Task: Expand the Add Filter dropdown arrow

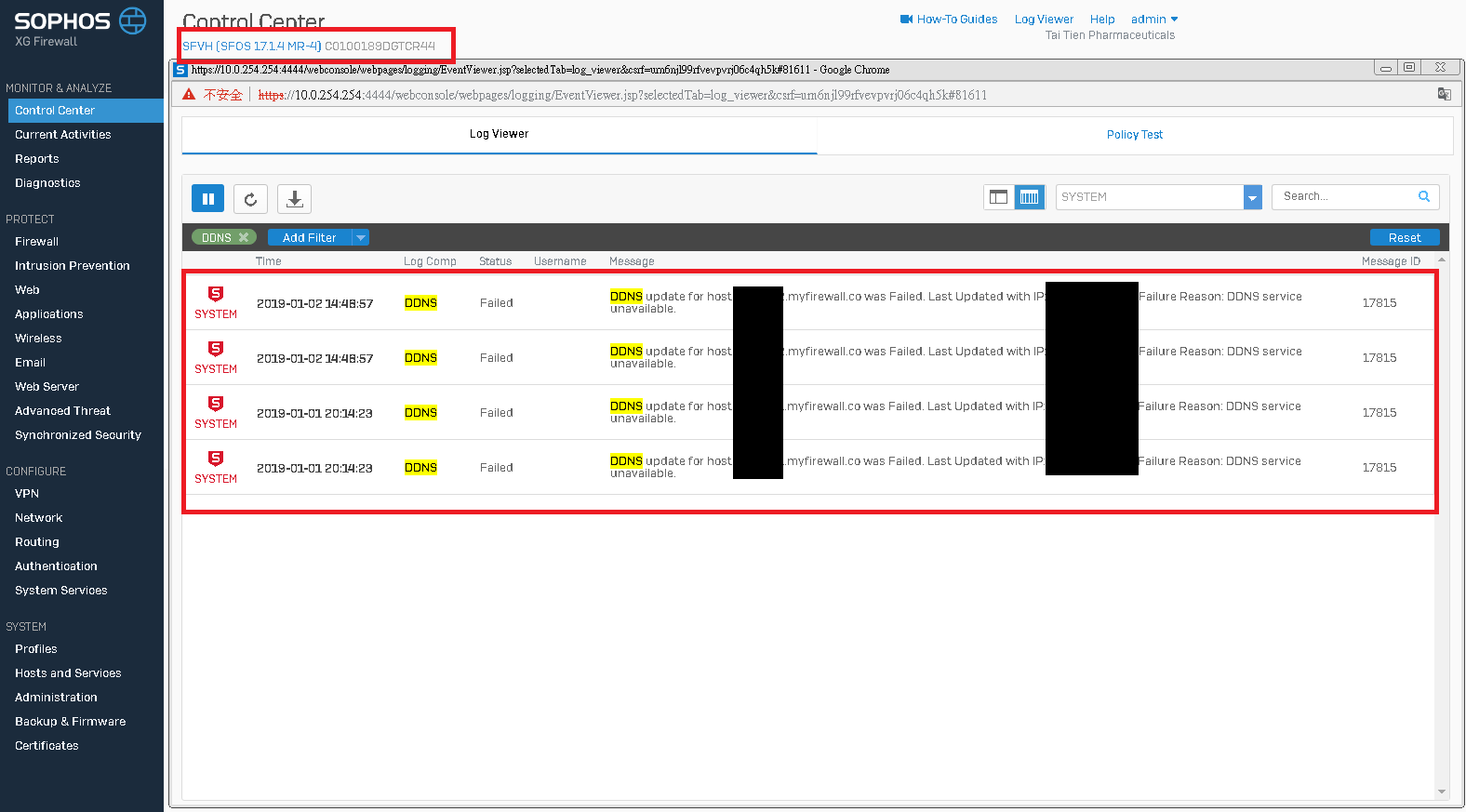Action: click(x=361, y=237)
